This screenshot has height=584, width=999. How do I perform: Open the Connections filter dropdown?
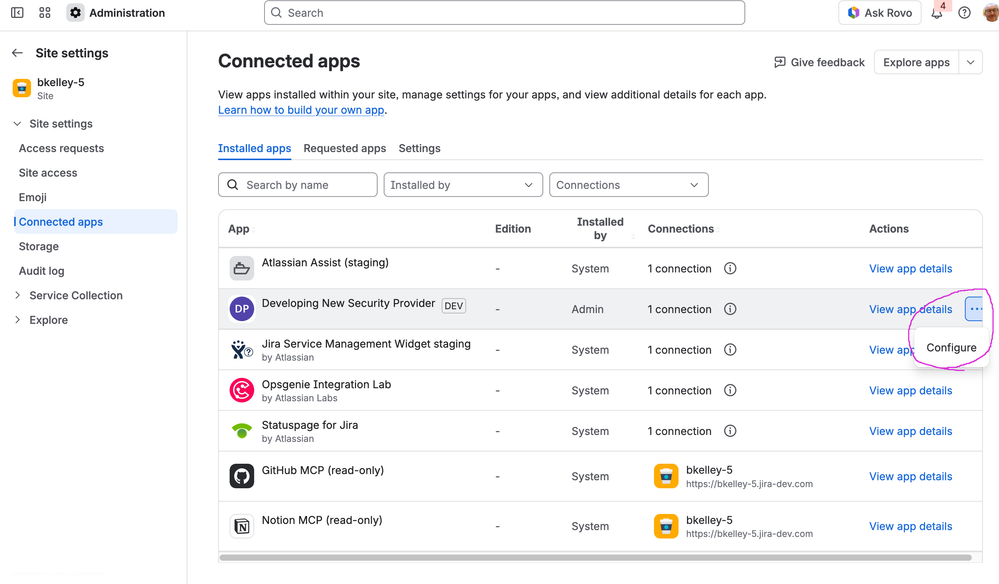point(629,185)
